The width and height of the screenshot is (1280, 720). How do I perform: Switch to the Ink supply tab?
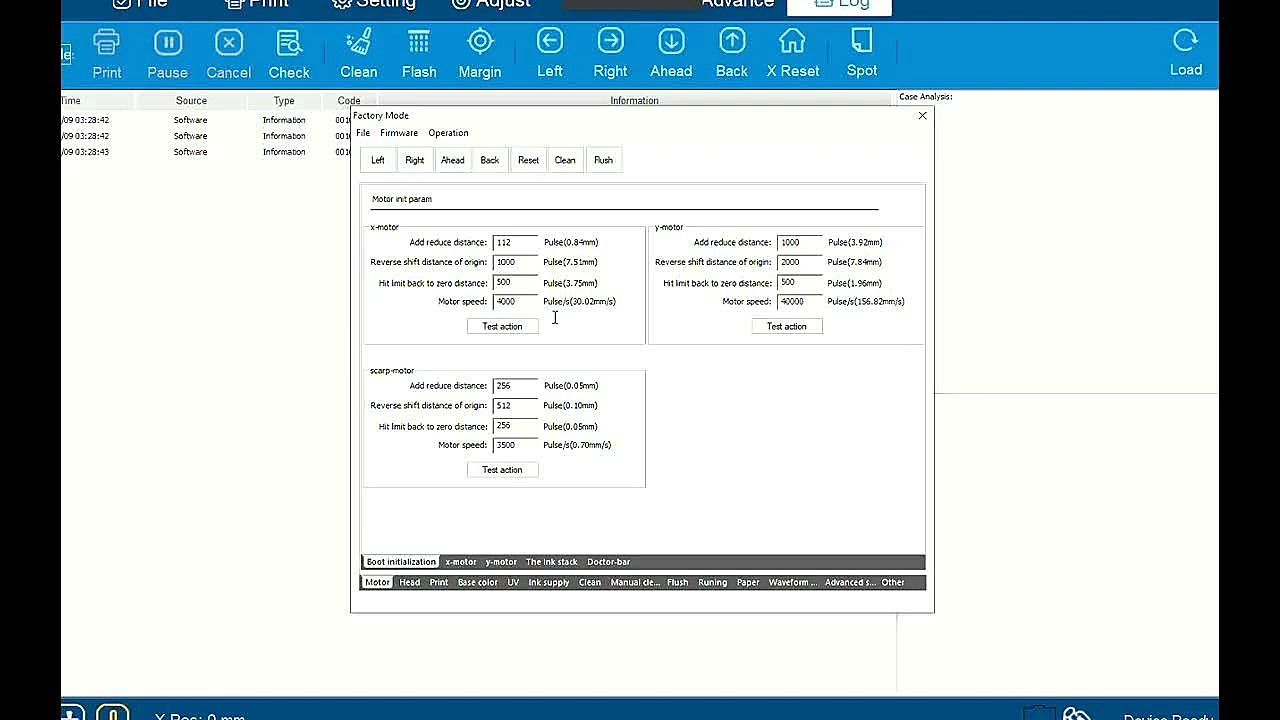coord(549,582)
